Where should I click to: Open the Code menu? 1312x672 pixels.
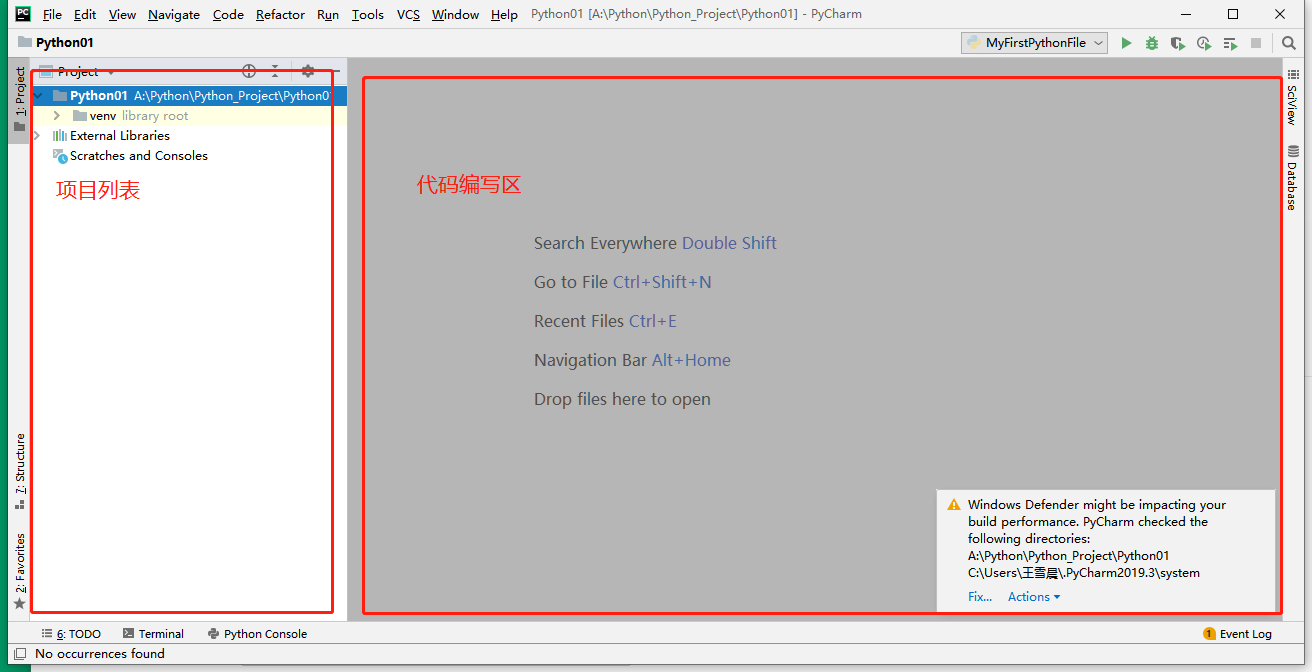[x=228, y=14]
